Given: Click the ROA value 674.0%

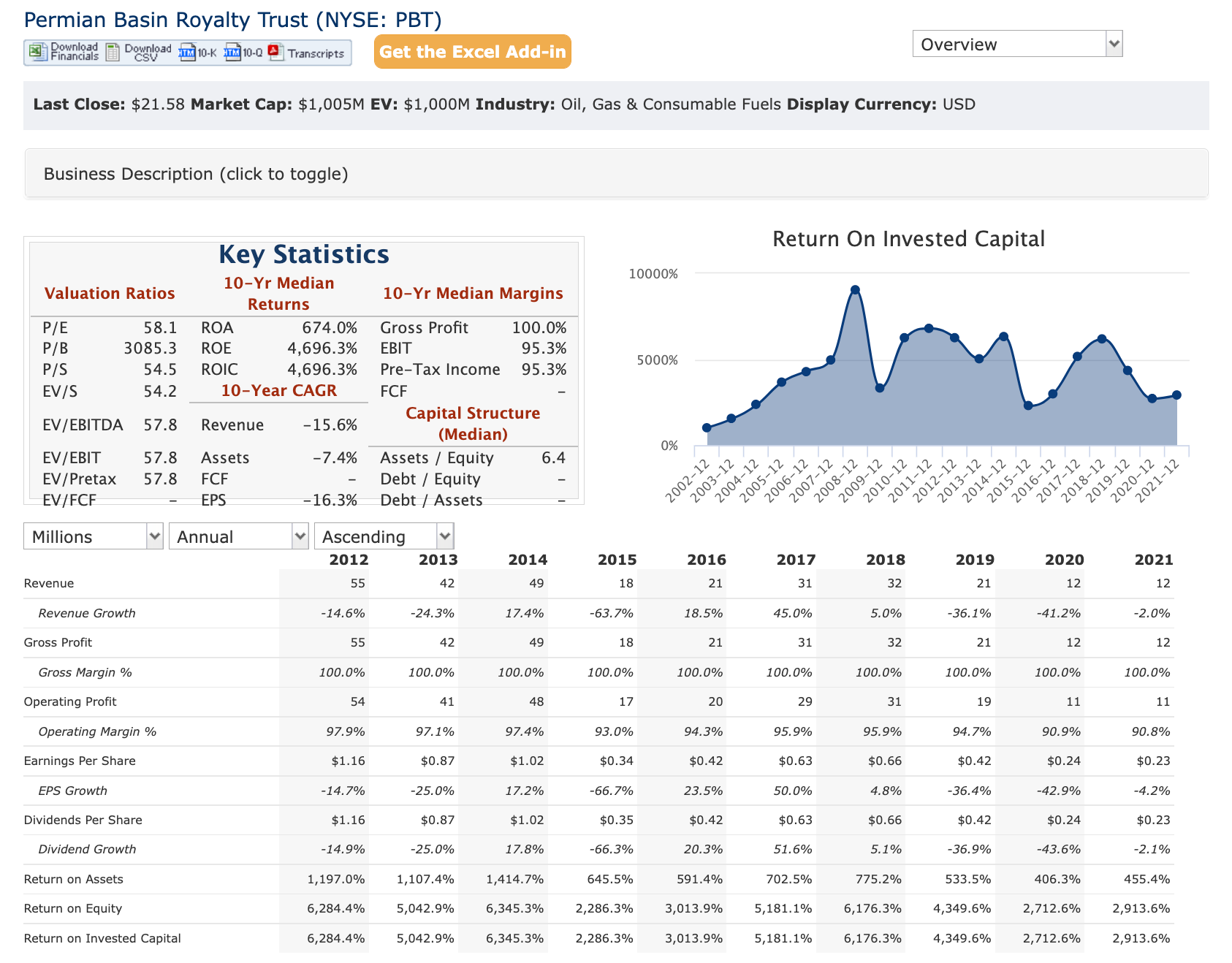Looking at the screenshot, I should [x=330, y=328].
